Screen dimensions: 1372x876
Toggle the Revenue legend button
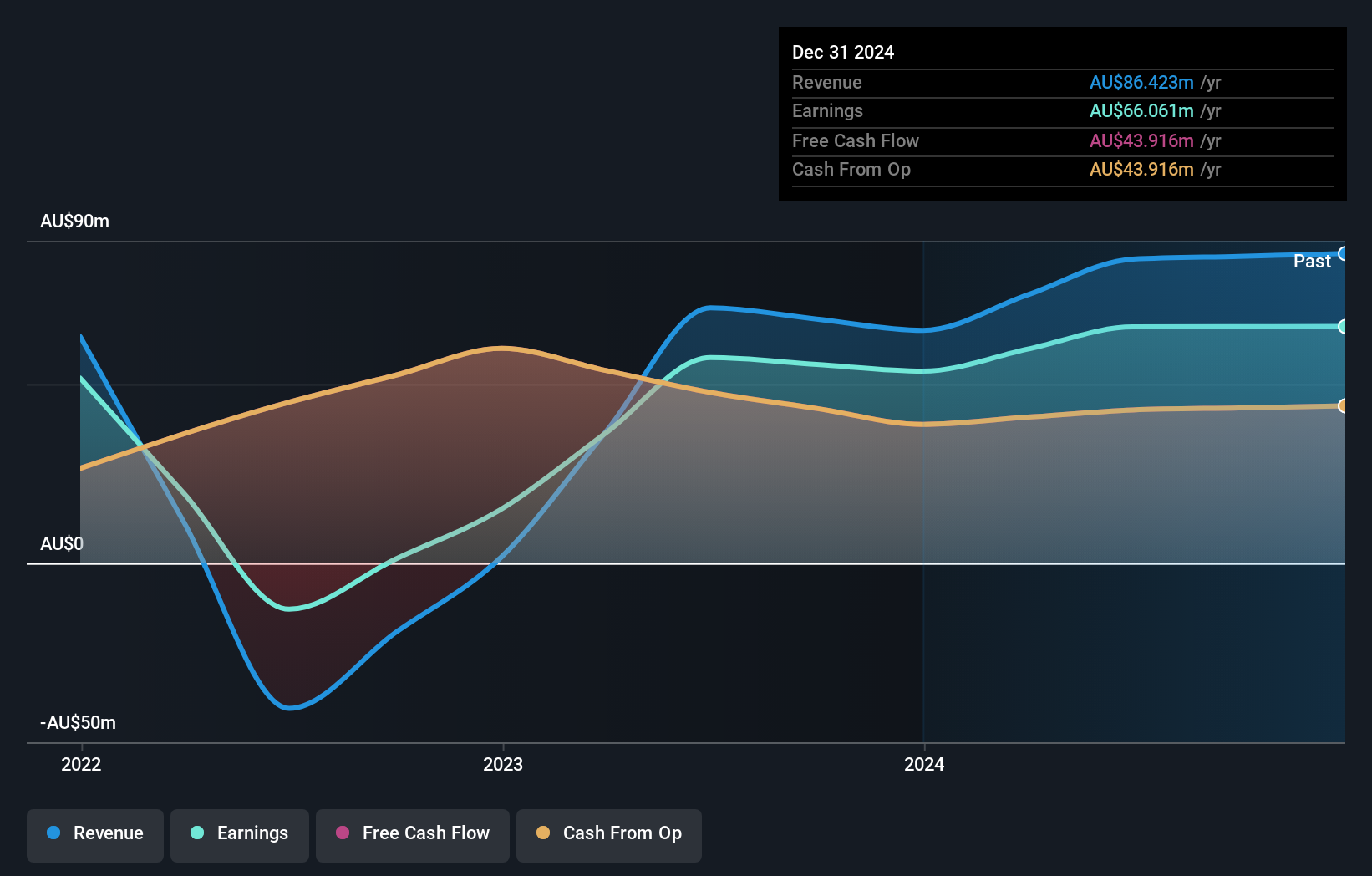pos(95,835)
